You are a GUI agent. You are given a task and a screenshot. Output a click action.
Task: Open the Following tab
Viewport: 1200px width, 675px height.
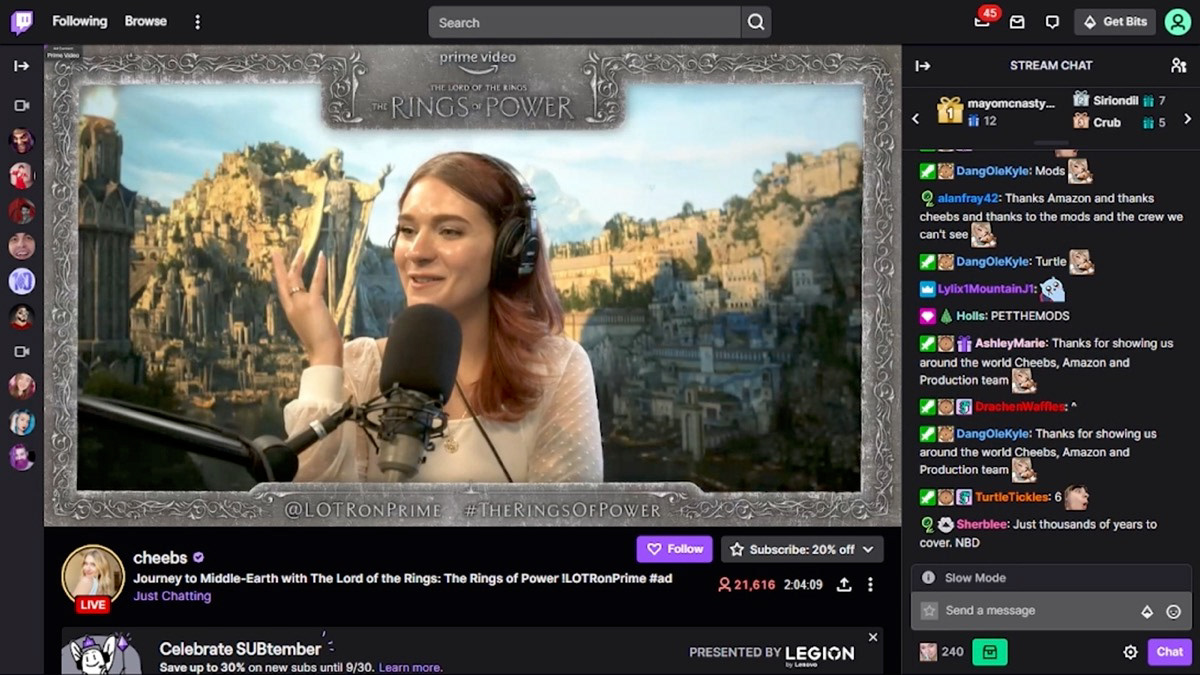click(x=80, y=21)
